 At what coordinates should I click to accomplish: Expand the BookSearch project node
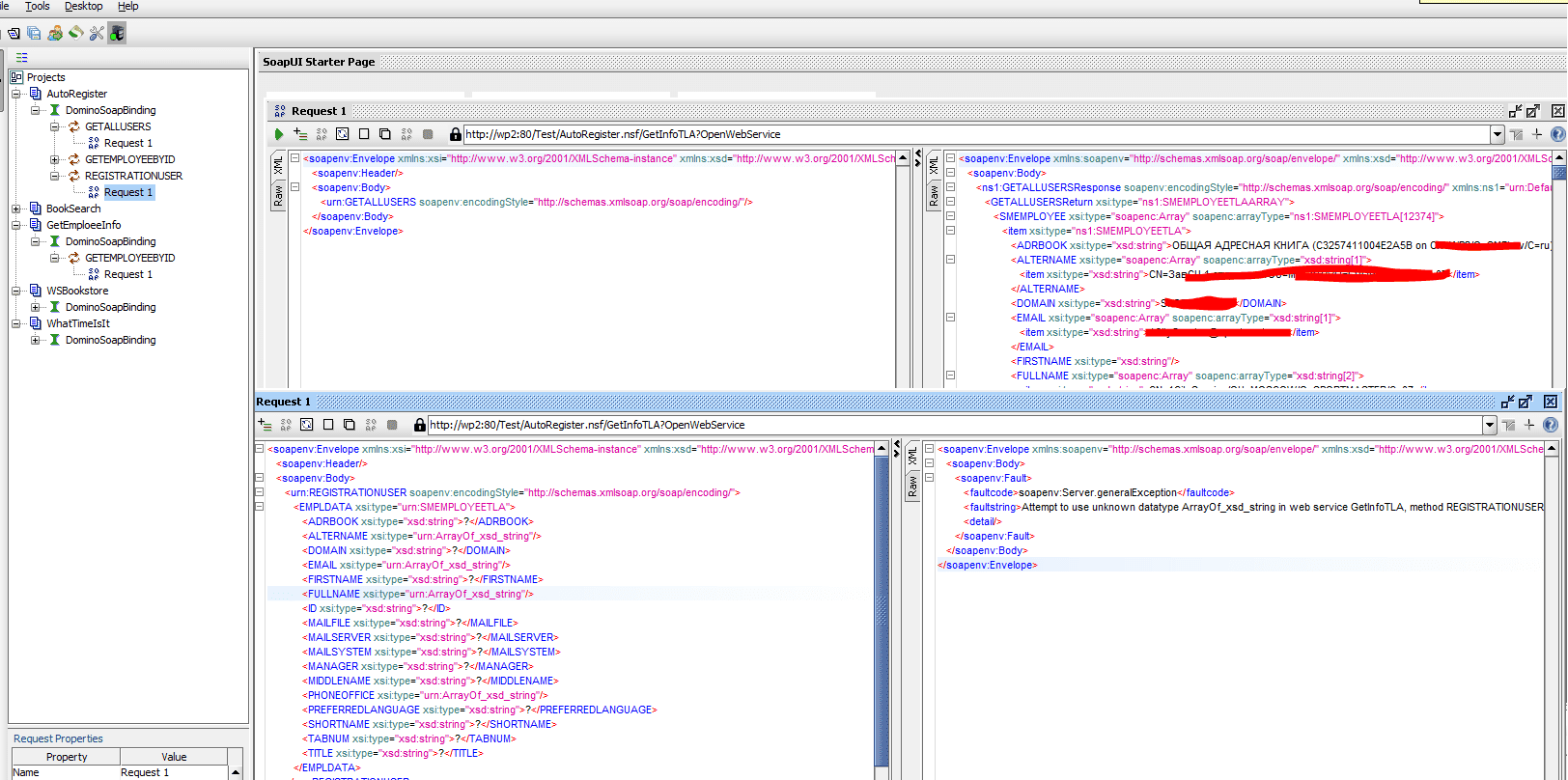pos(16,209)
